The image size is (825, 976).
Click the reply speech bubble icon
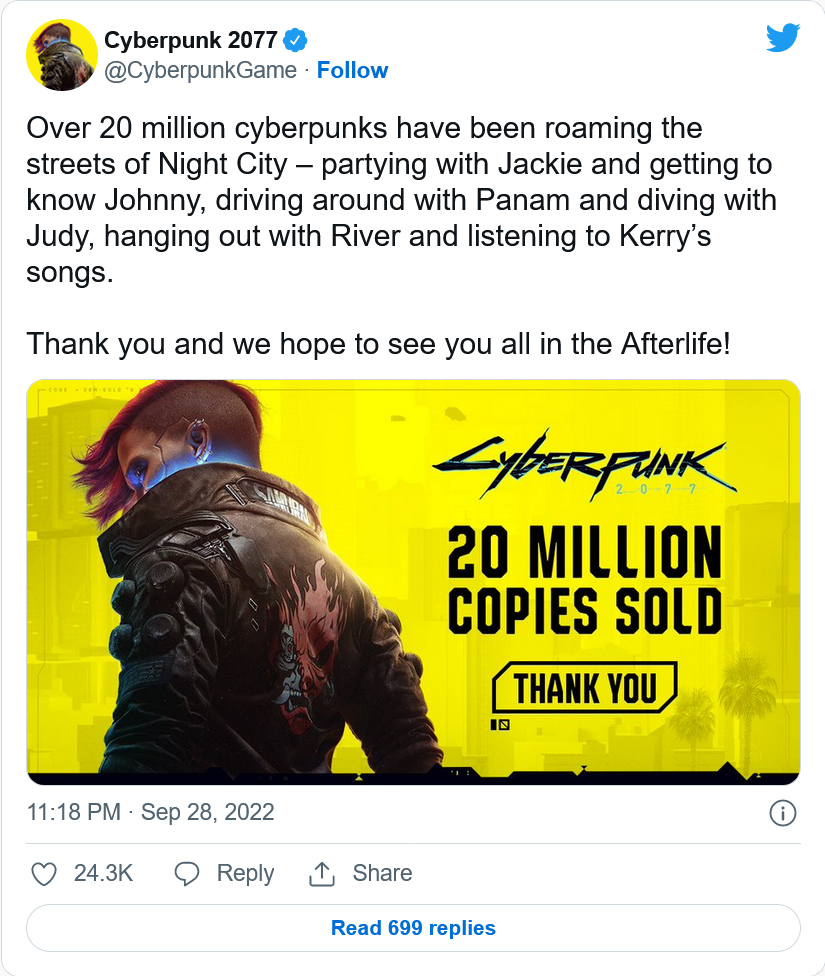point(187,873)
